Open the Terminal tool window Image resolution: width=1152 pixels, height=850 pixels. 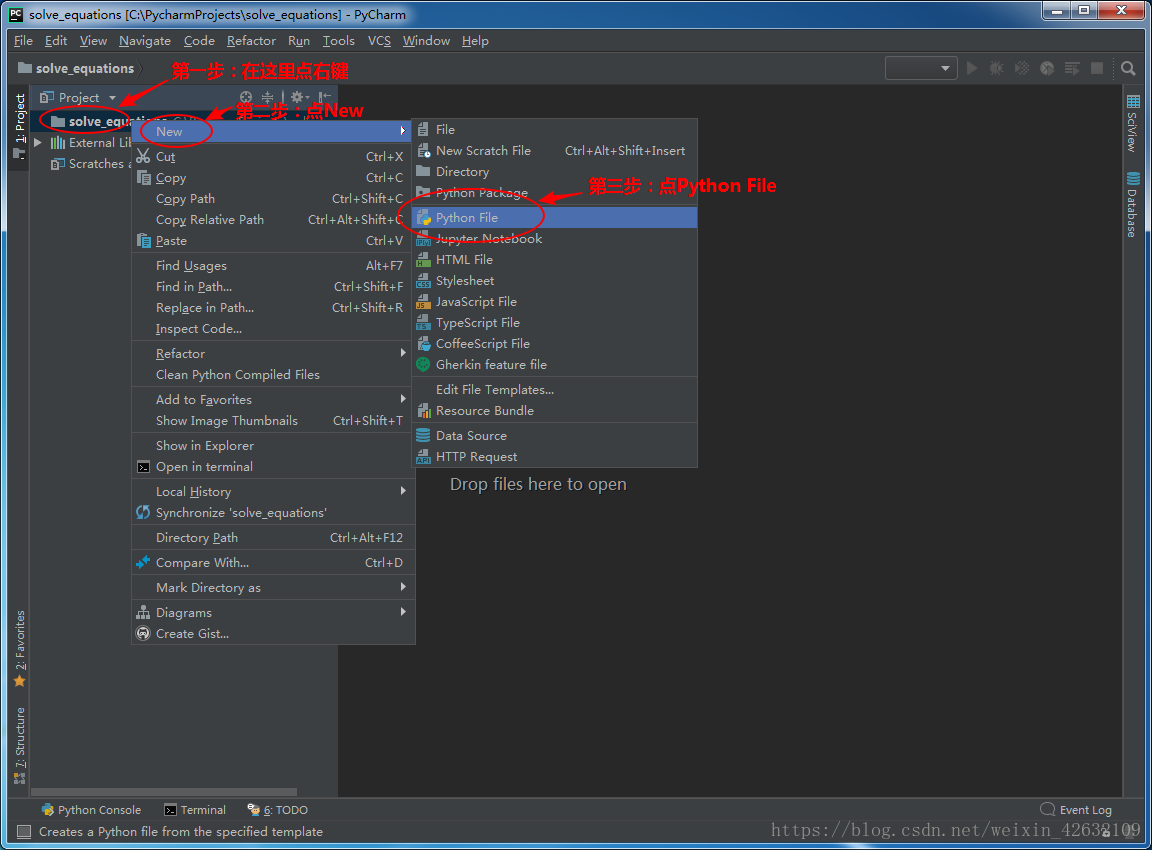coord(195,810)
